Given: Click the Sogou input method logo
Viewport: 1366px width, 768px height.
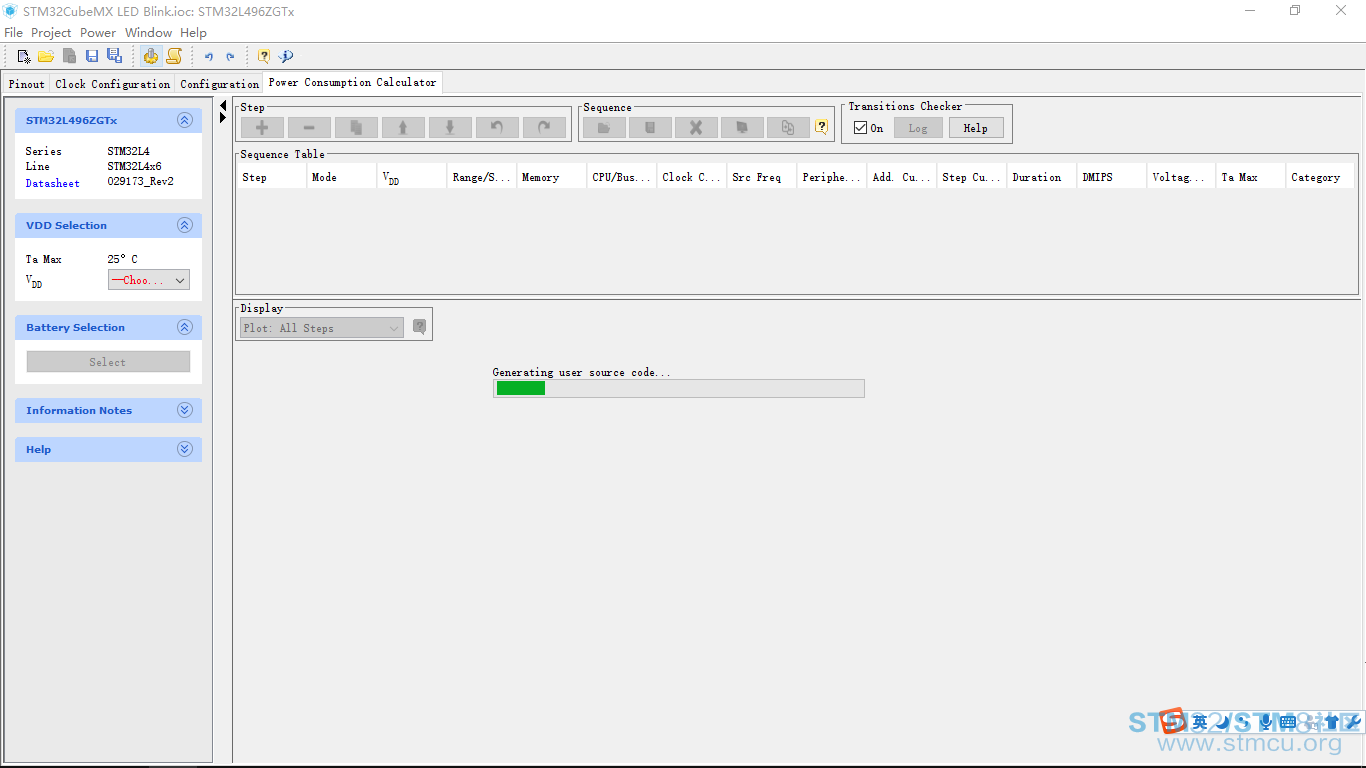Looking at the screenshot, I should (x=1174, y=720).
